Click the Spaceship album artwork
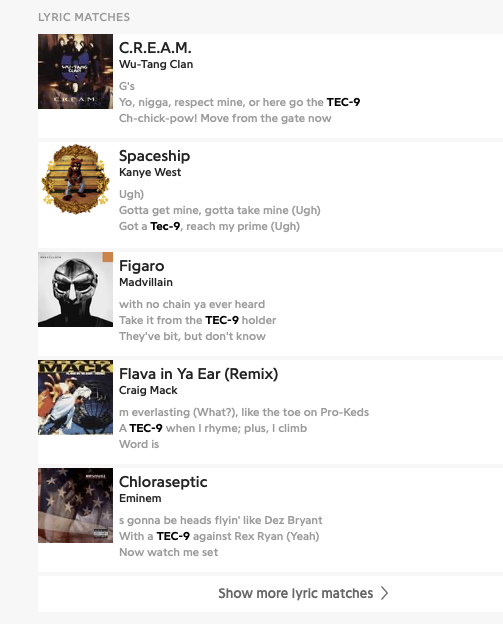 click(x=75, y=179)
